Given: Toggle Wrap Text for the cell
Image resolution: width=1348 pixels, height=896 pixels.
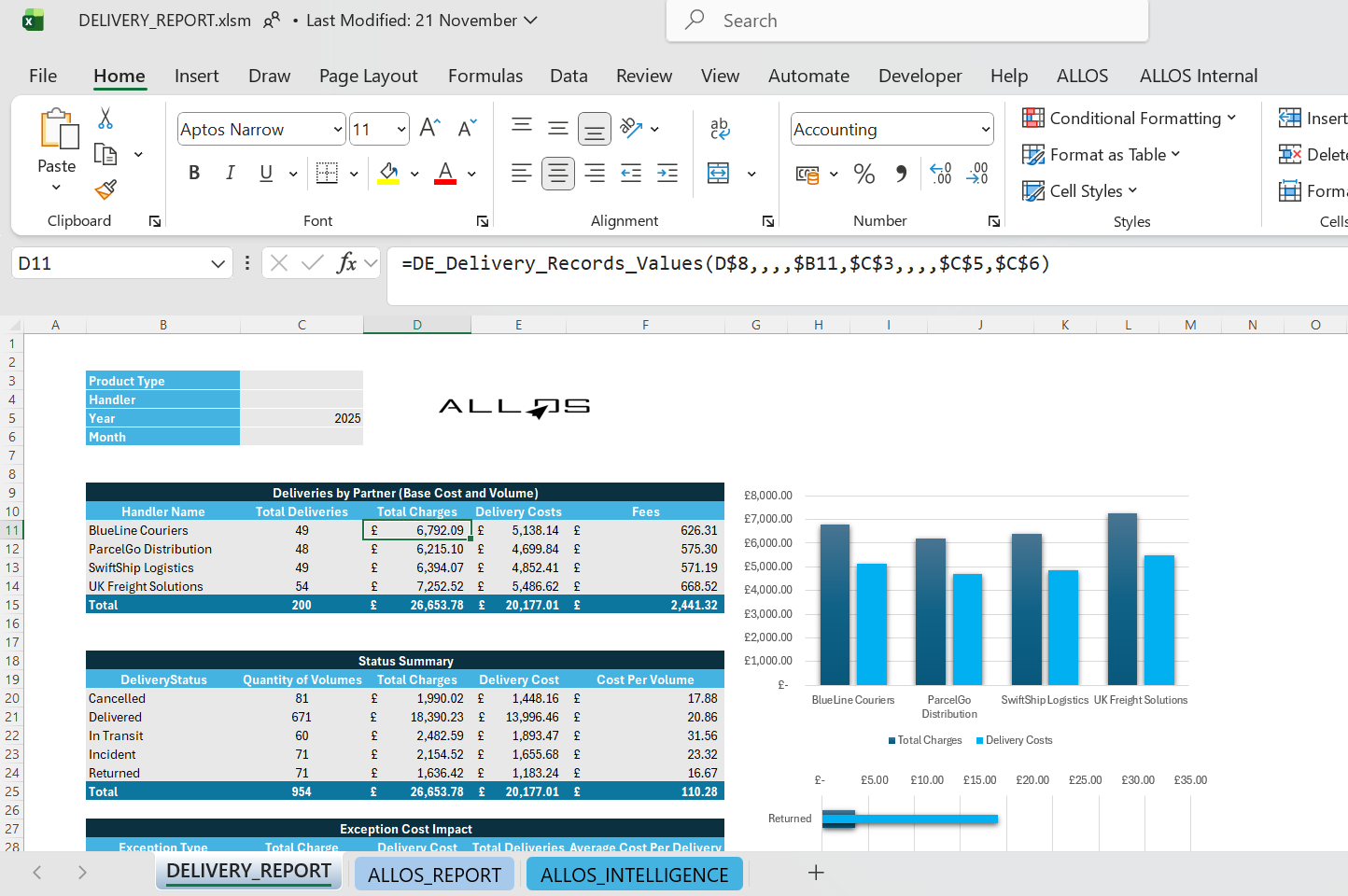Looking at the screenshot, I should [720, 128].
